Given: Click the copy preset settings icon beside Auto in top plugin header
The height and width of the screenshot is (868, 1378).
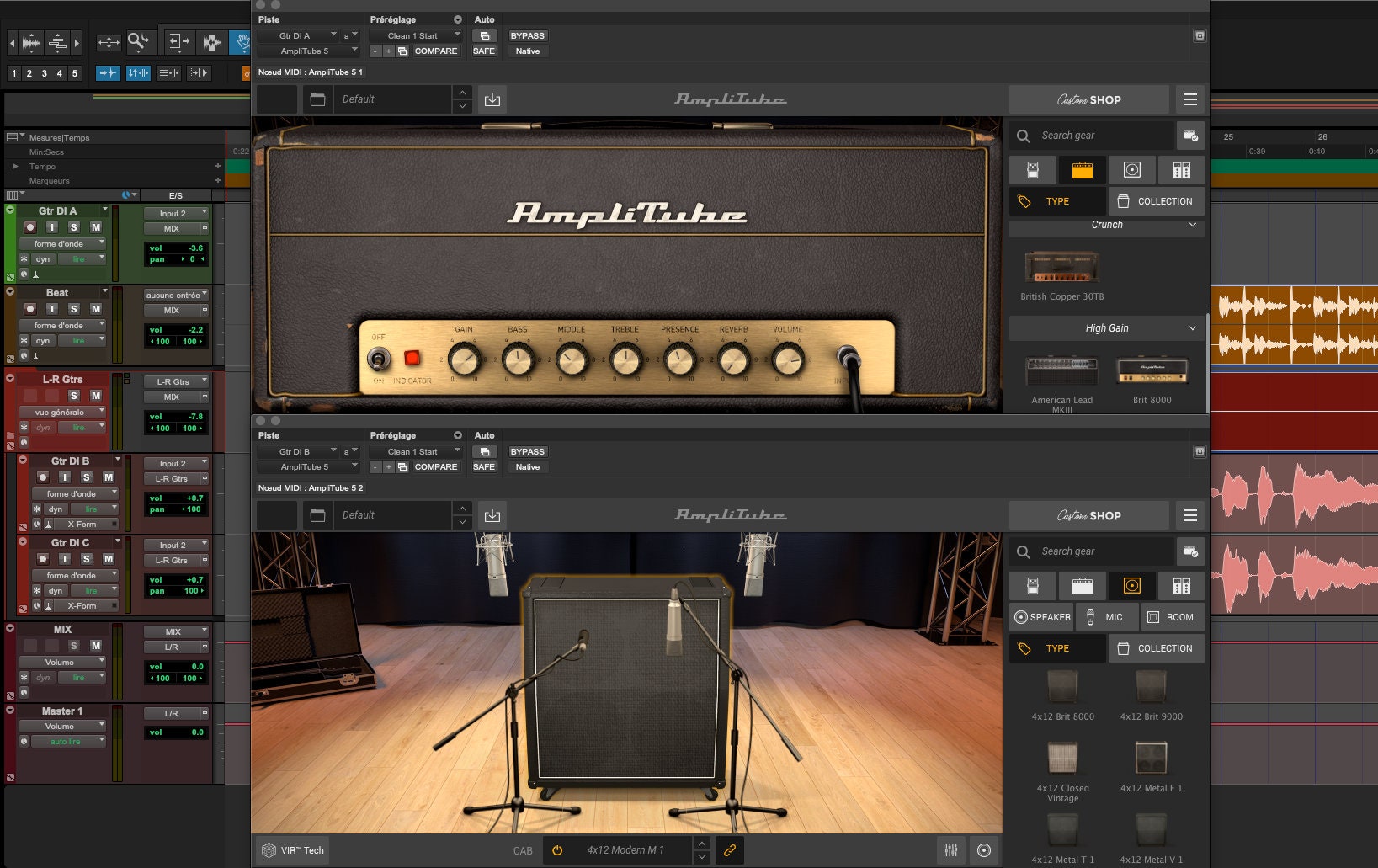Looking at the screenshot, I should click(x=484, y=35).
